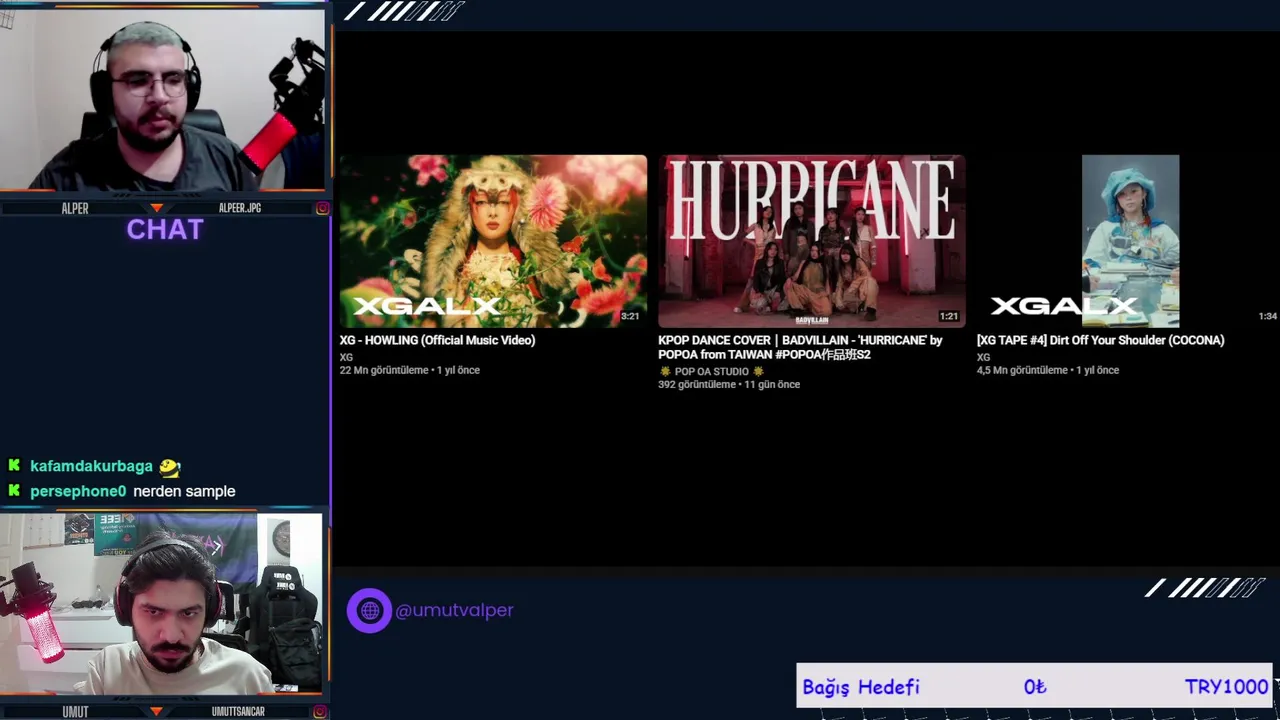
Task: Click Instagram icon next to UMUTTSANCAR
Action: point(322,711)
